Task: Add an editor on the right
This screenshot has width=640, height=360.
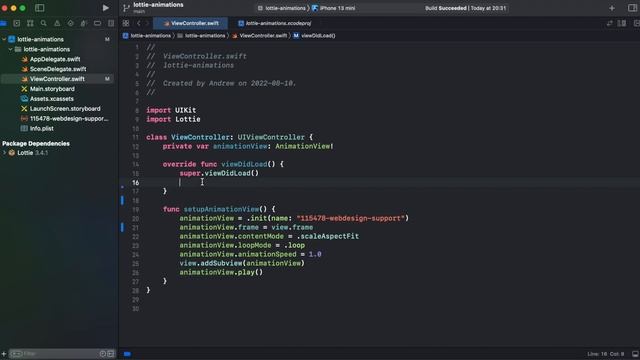Action: (x=636, y=23)
